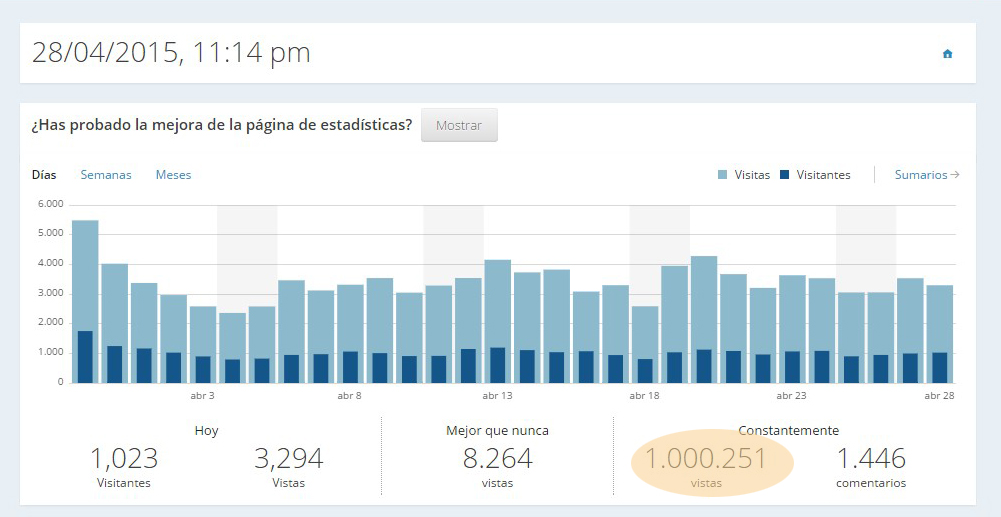1001x517 pixels.
Task: Click the tallest first bar in the chart
Action: coord(85,300)
